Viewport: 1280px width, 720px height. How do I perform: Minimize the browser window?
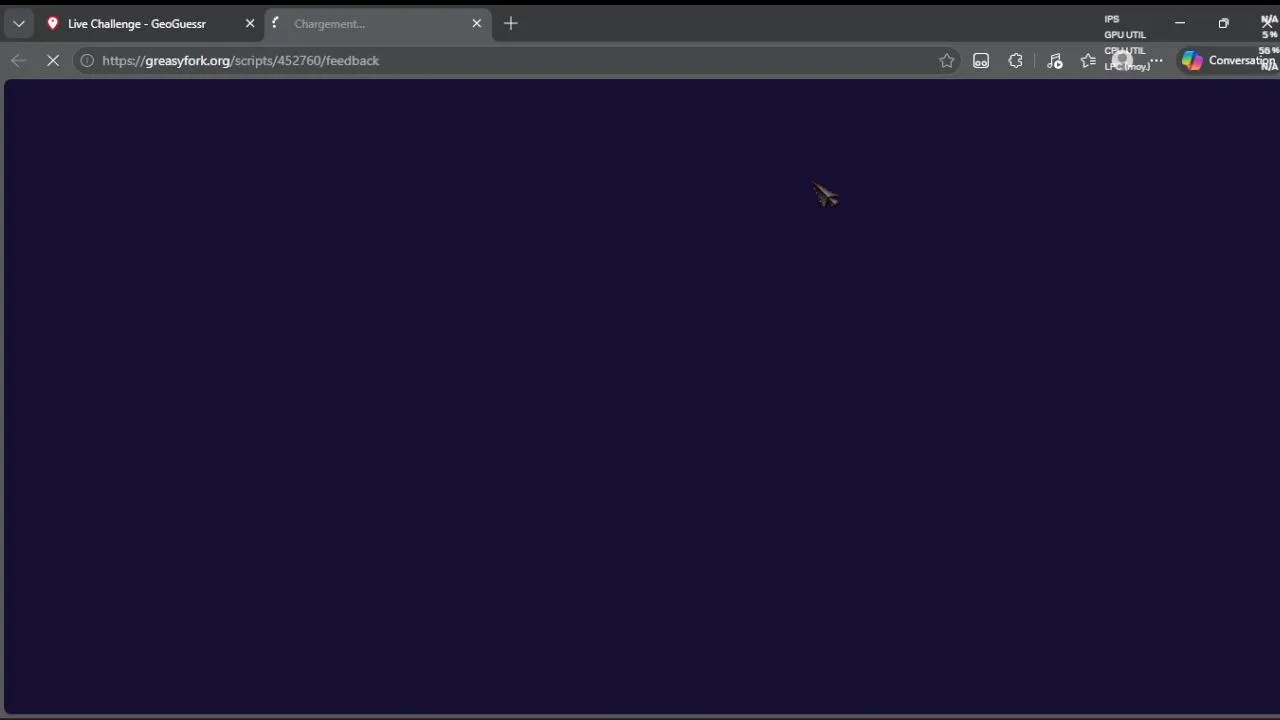pos(1180,23)
